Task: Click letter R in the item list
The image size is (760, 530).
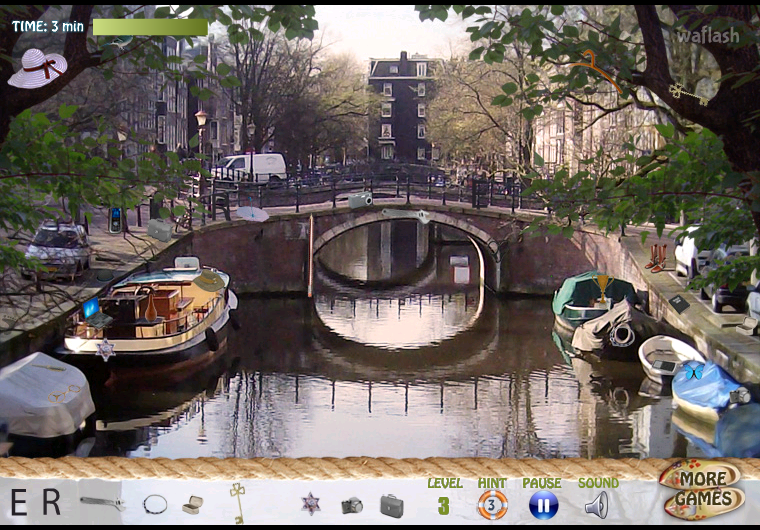Action: 50,501
